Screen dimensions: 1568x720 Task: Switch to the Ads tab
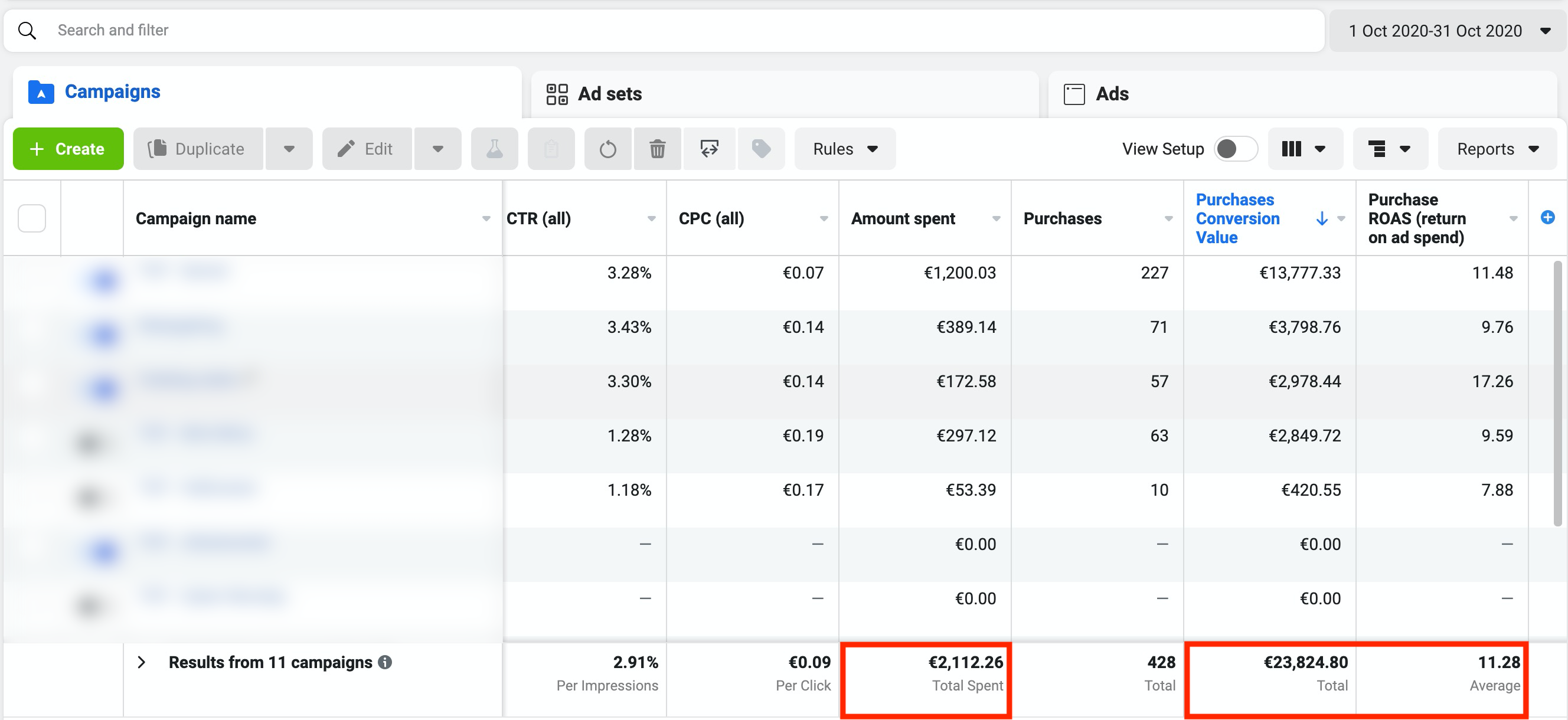1112,94
